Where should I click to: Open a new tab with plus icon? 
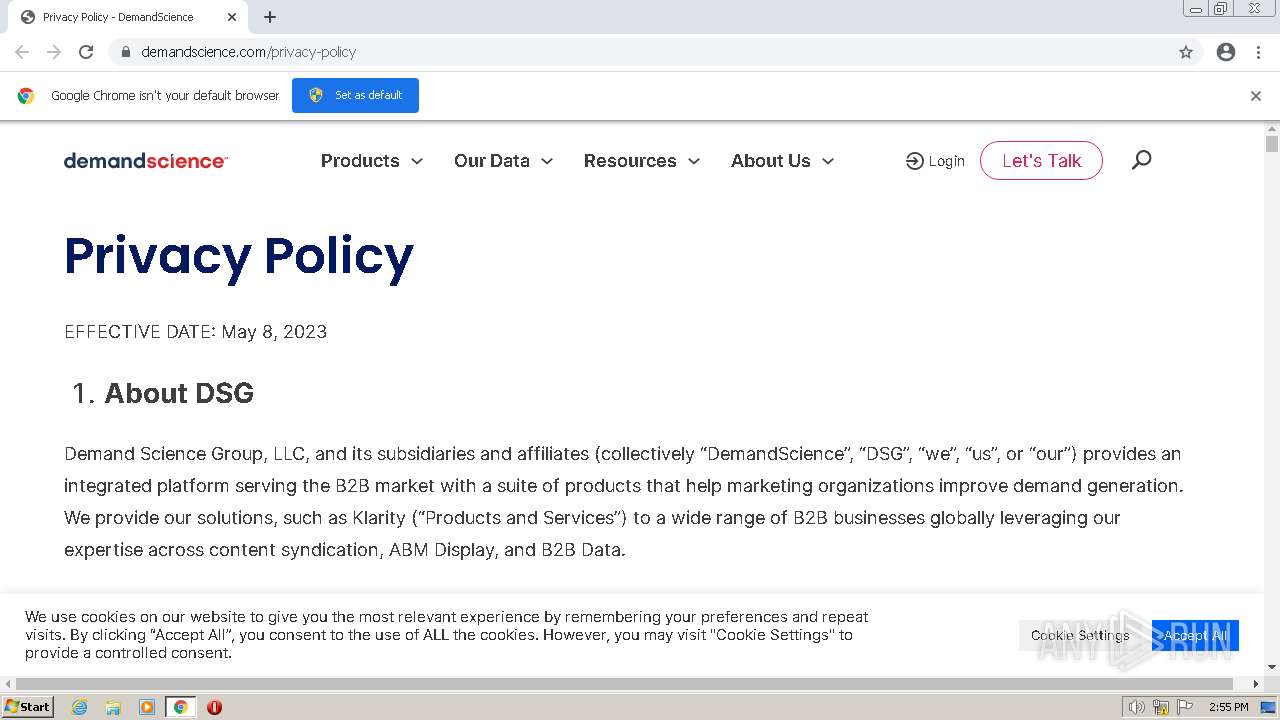click(x=270, y=17)
